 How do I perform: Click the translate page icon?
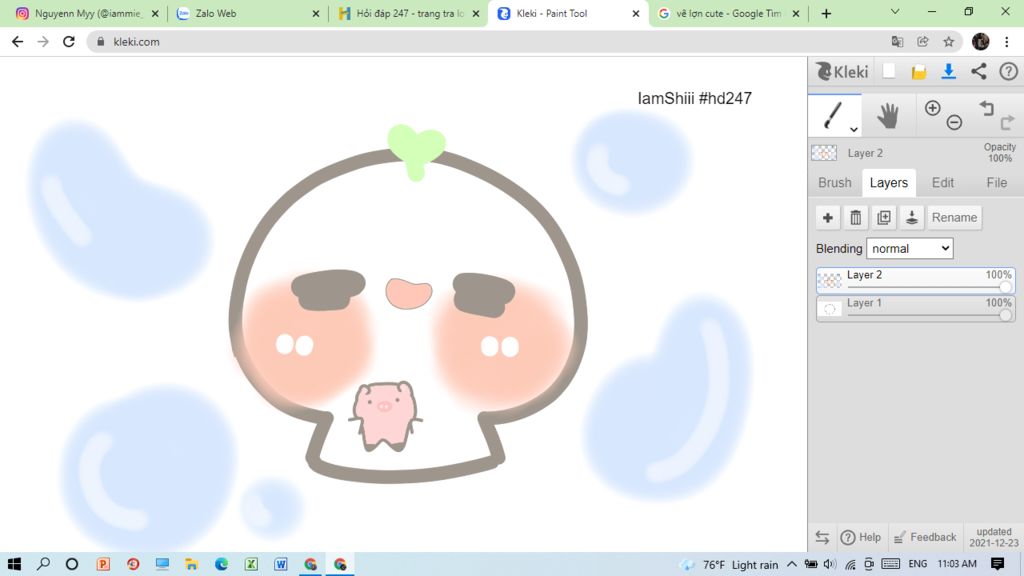point(897,41)
